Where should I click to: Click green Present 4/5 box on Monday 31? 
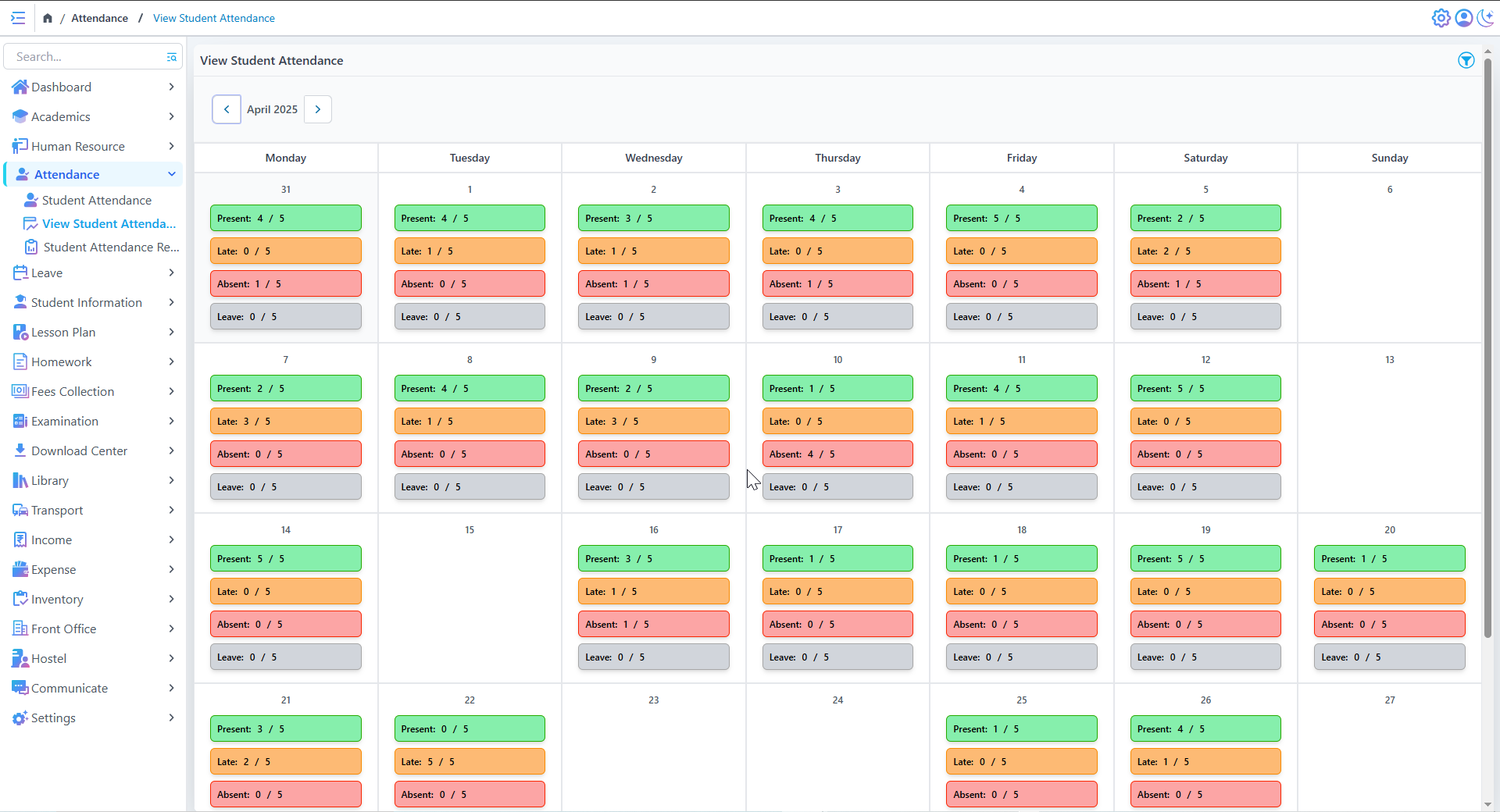[x=285, y=219]
